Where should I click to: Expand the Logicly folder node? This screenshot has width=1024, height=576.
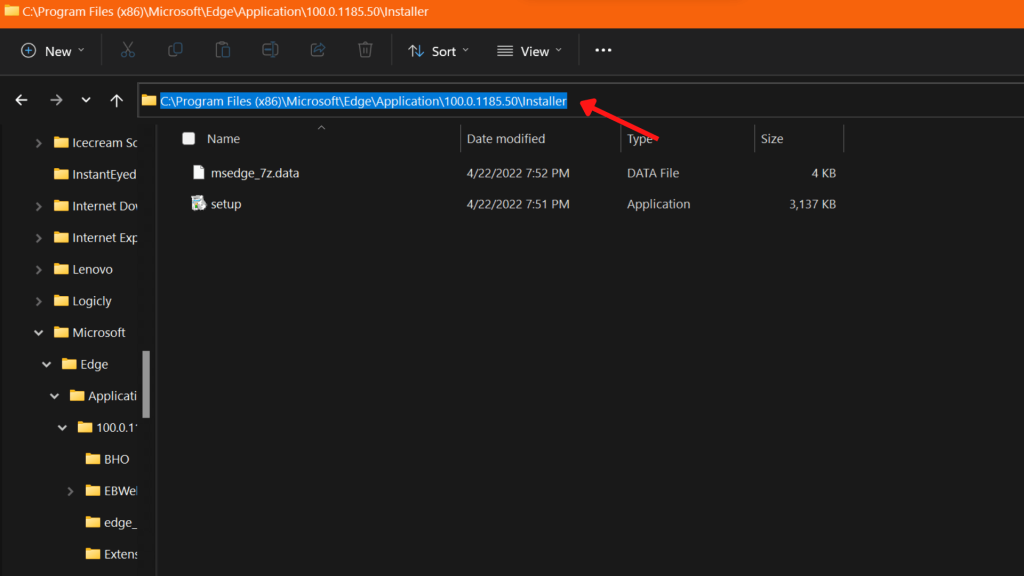click(39, 301)
